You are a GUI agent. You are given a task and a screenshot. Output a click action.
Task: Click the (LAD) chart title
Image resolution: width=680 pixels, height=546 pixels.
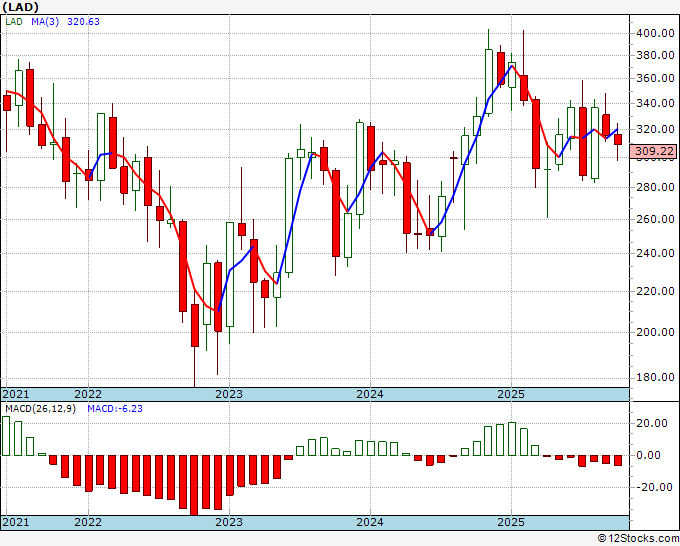(20, 7)
